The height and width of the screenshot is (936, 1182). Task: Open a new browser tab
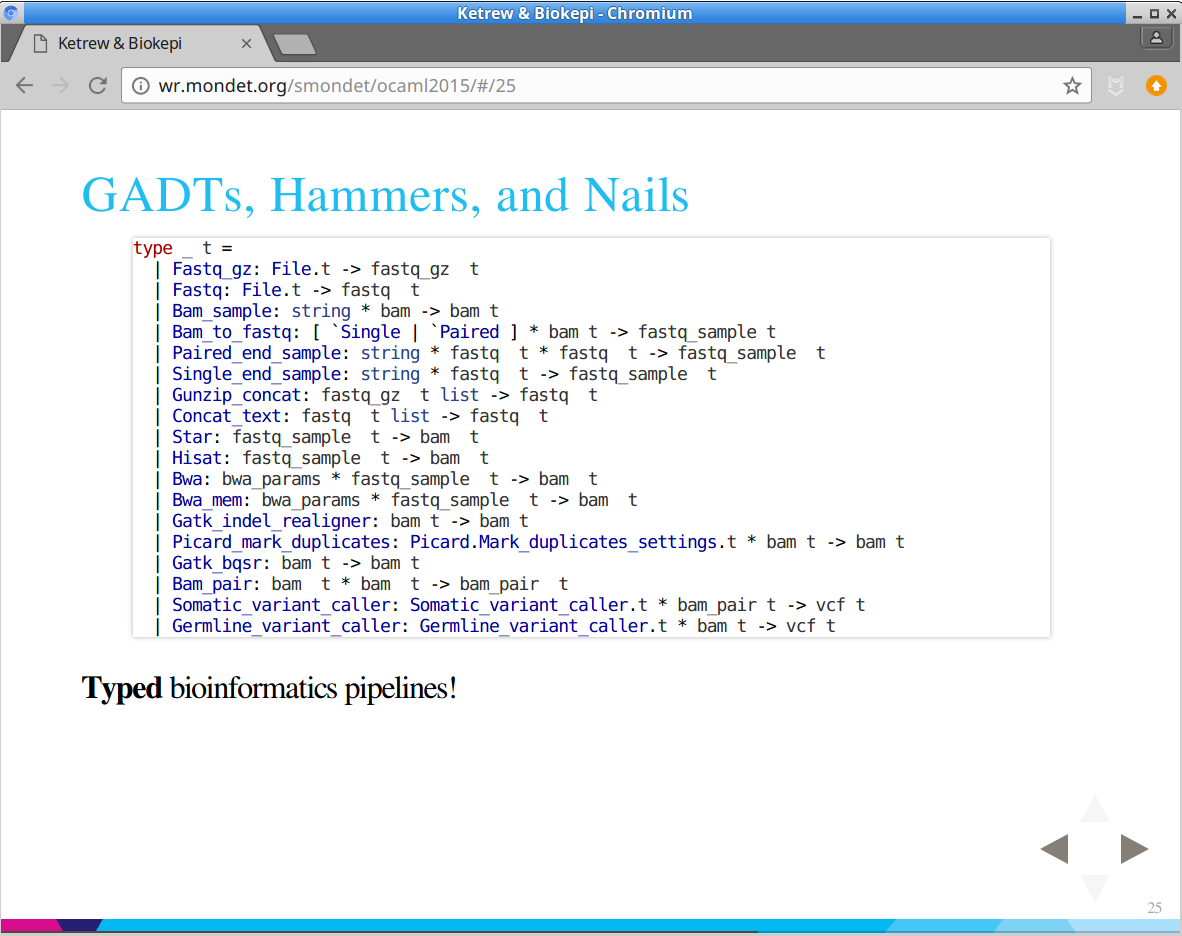click(295, 44)
